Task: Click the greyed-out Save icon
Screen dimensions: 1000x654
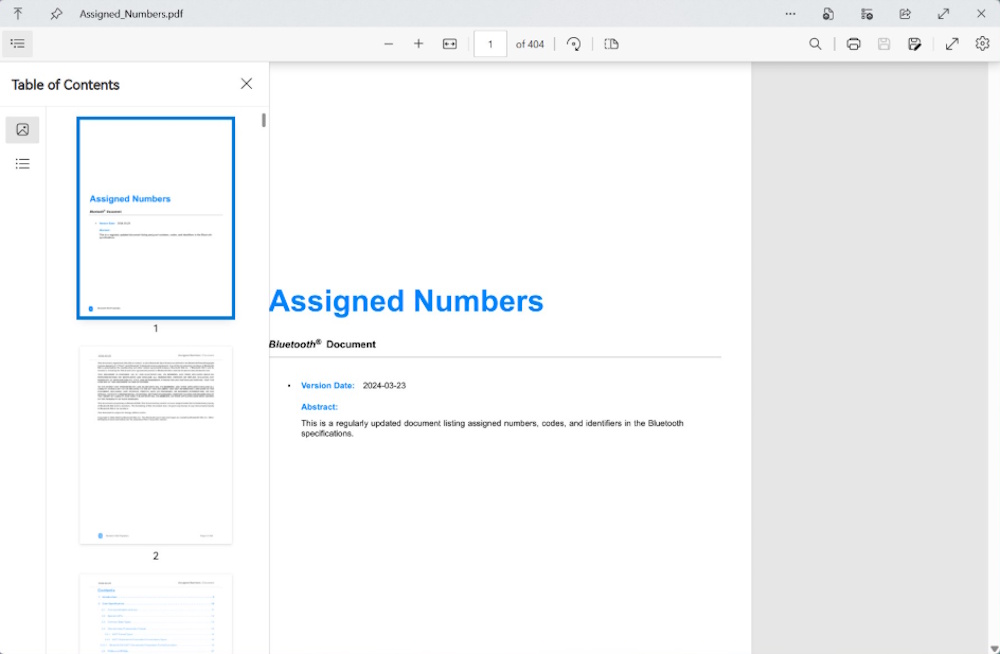Action: click(883, 44)
